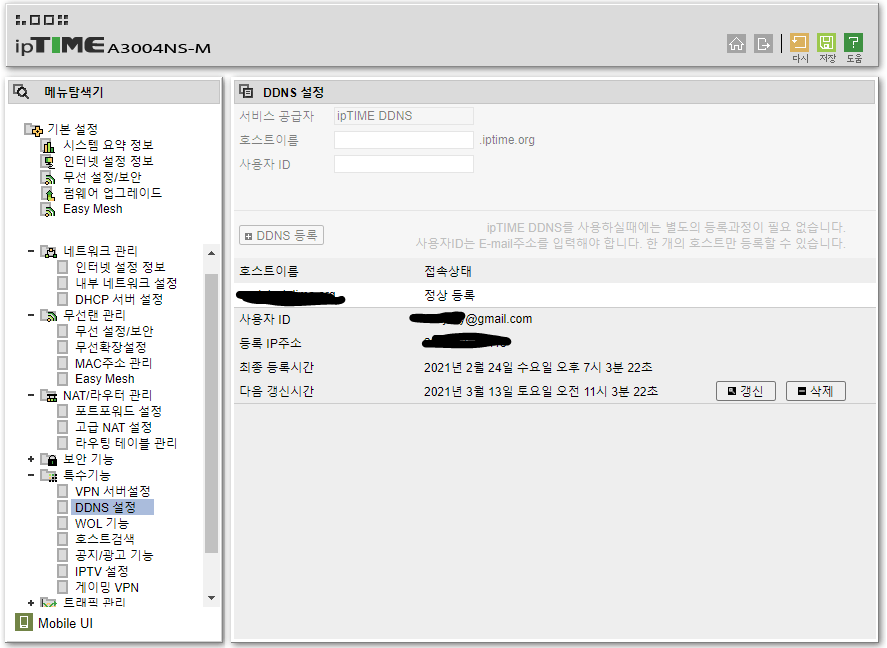The image size is (887, 648).
Task: Click page icon beside DHCP 서버 설정
Action: point(63,299)
